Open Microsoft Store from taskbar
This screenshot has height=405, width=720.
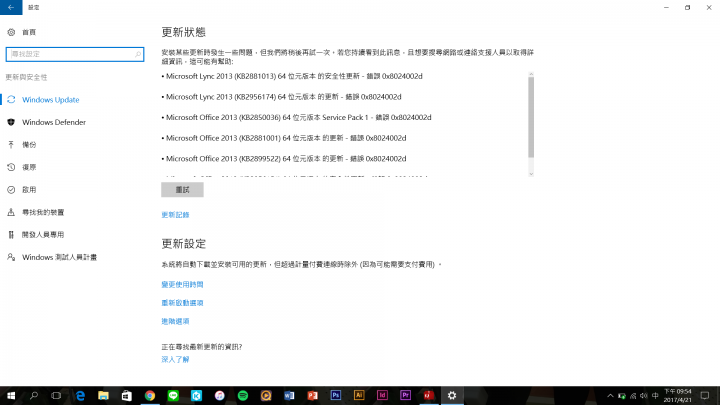tap(127, 395)
